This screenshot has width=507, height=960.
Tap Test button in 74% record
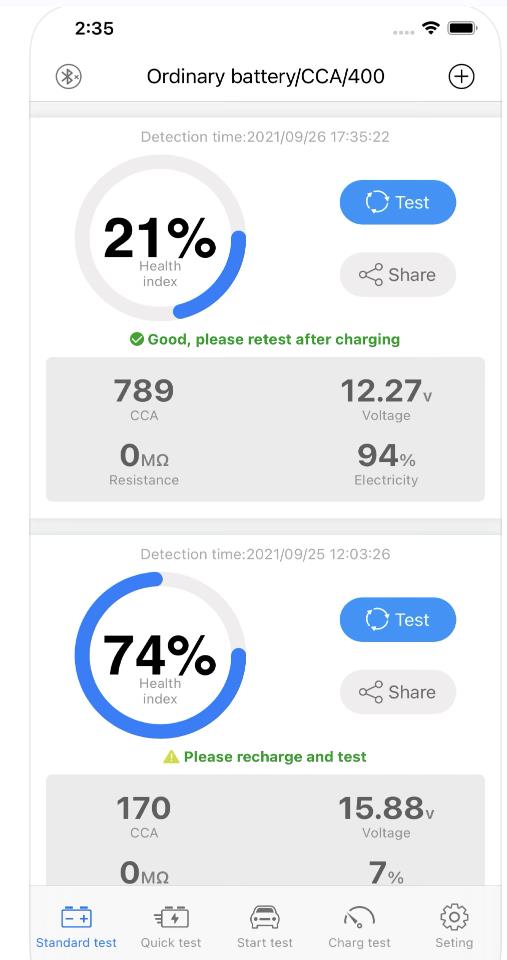pyautogui.click(x=398, y=620)
